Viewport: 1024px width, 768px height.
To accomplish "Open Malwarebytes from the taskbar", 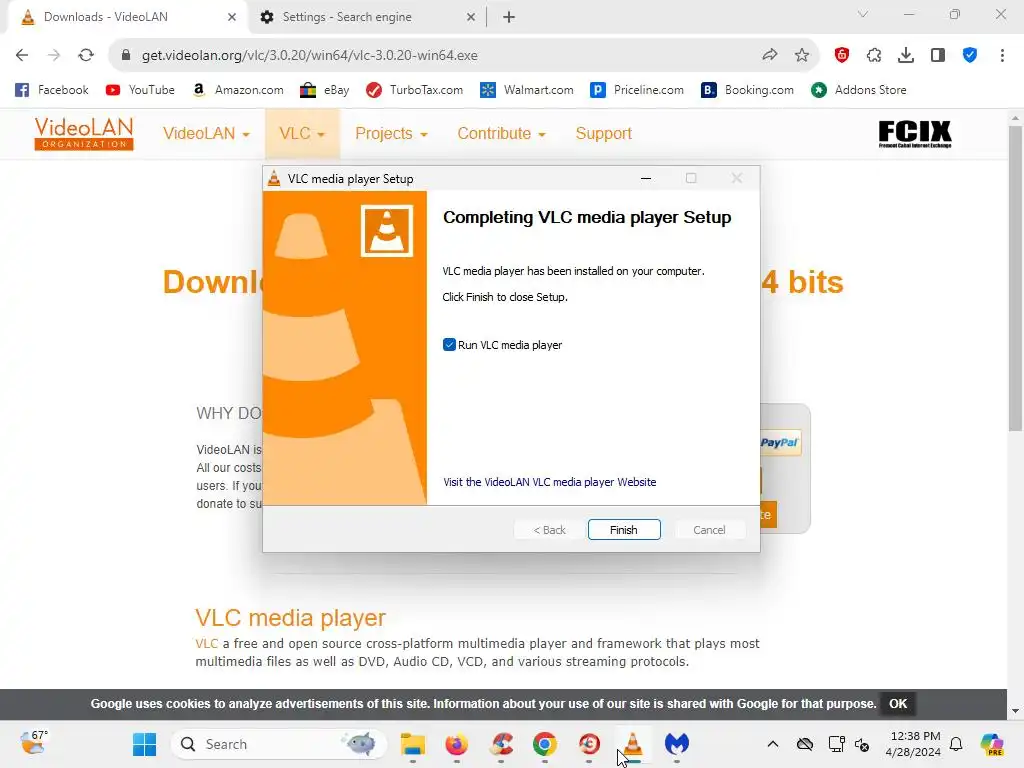I will (x=677, y=744).
